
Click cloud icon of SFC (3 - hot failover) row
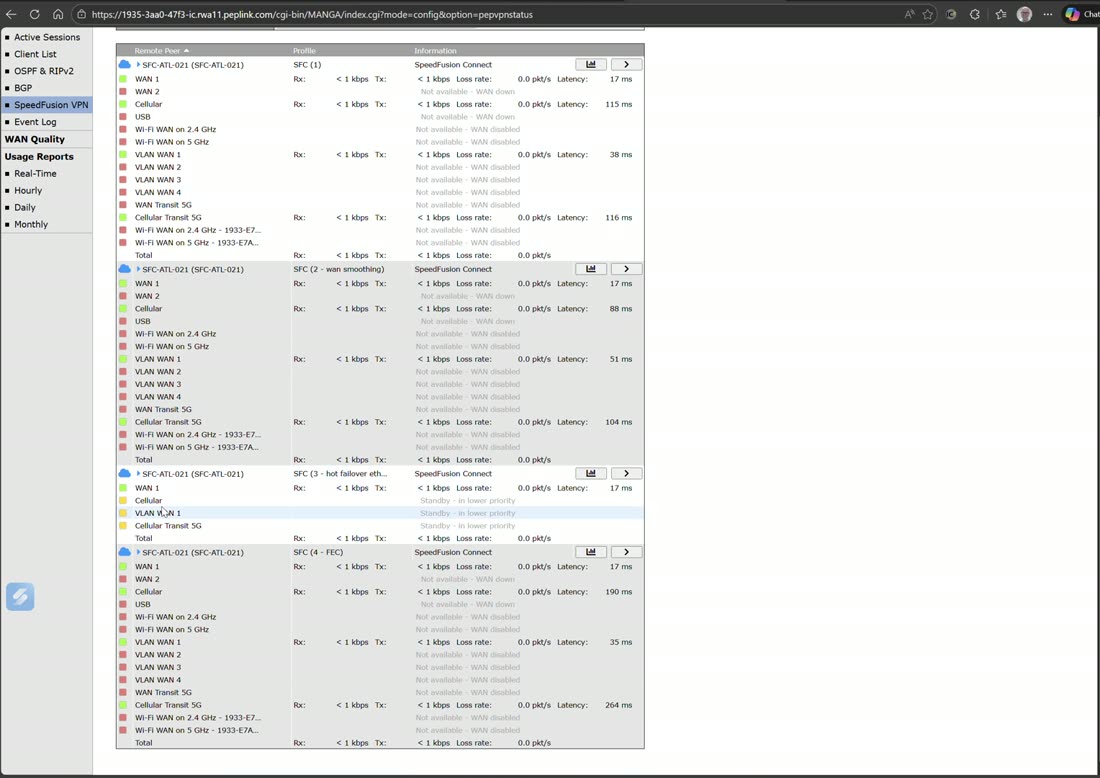[125, 474]
